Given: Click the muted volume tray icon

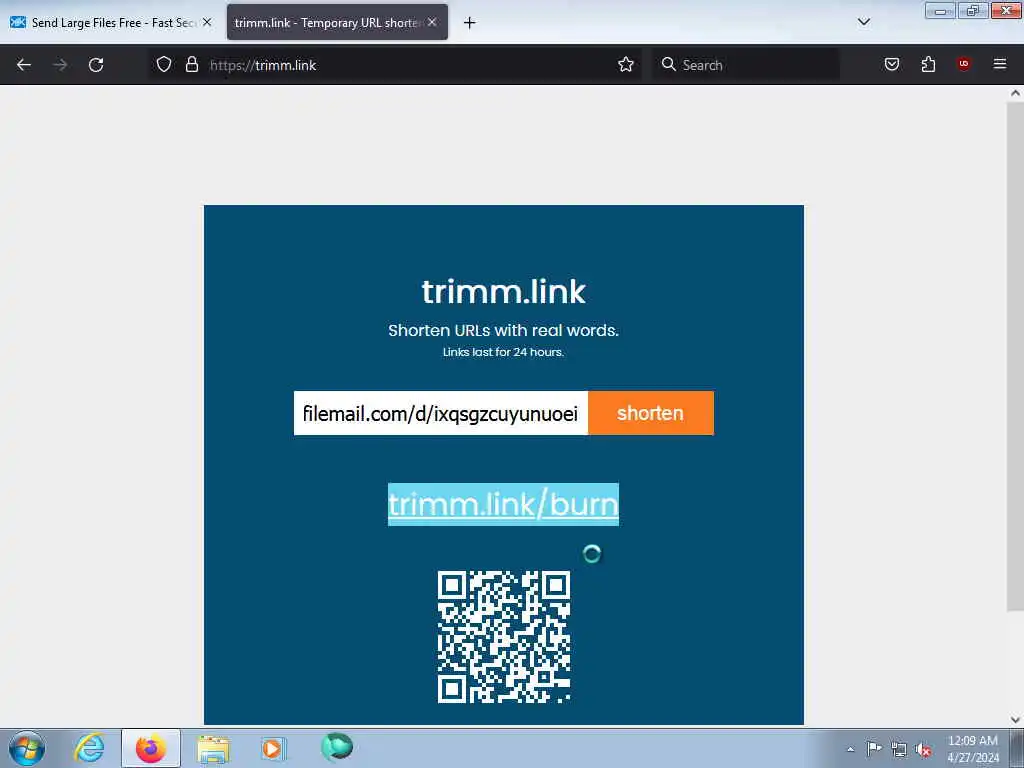Looking at the screenshot, I should 923,750.
